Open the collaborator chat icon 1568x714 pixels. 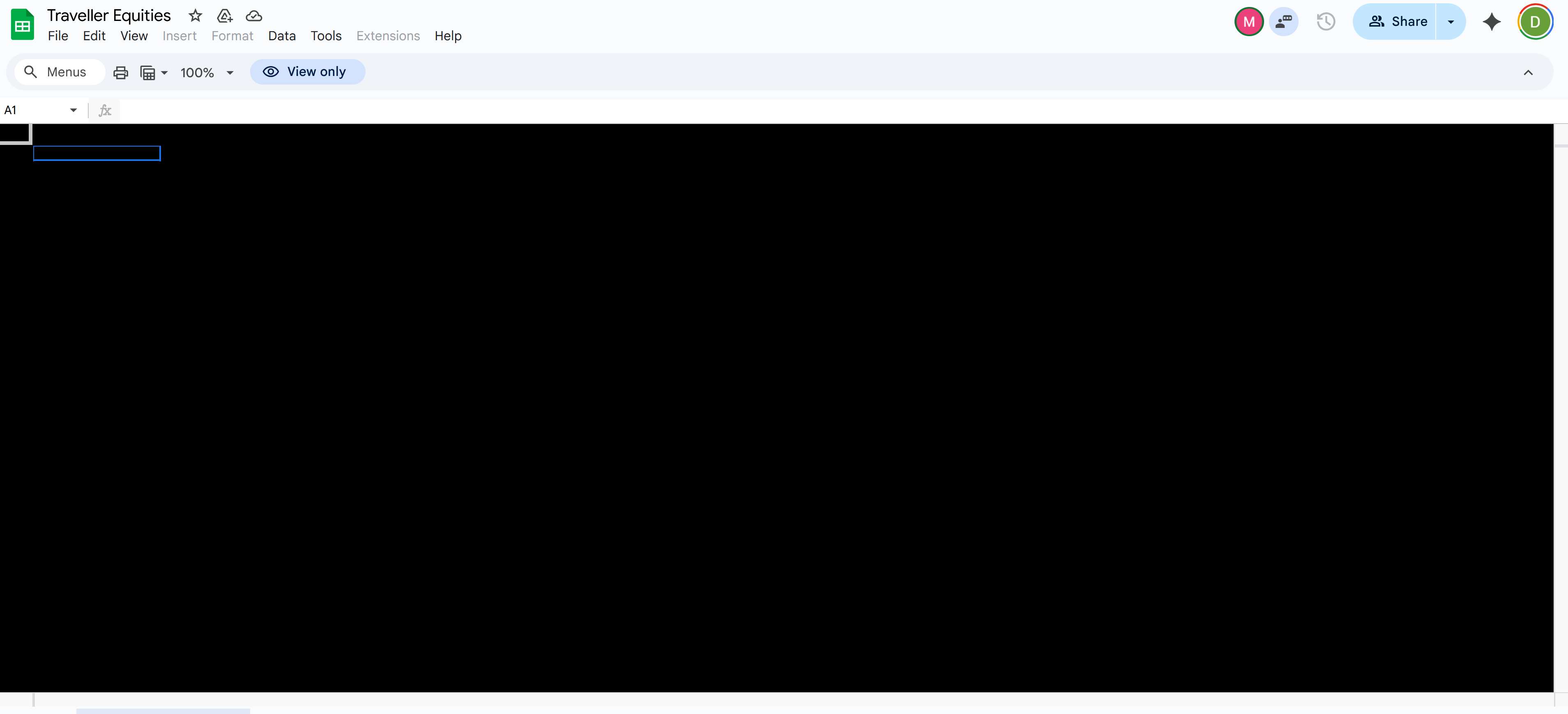pyautogui.click(x=1284, y=22)
